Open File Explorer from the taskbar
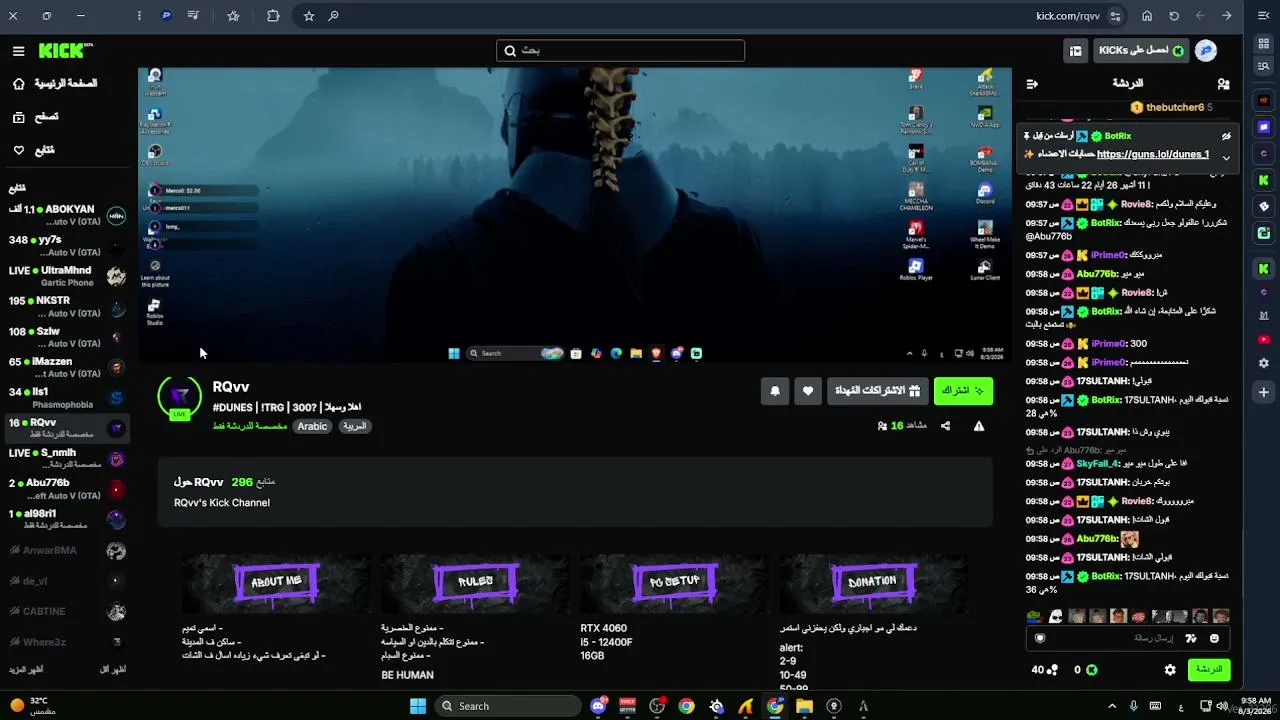 [804, 706]
